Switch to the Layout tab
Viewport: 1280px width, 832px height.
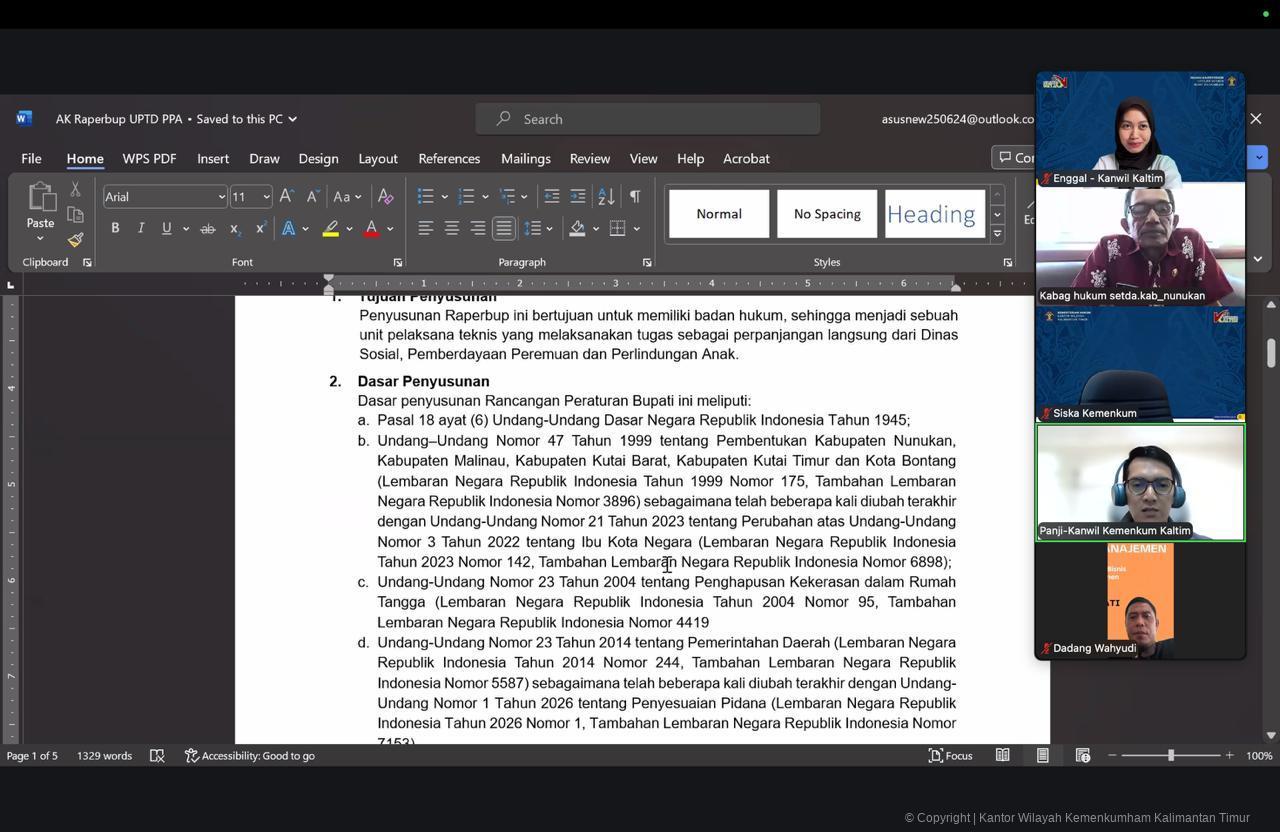click(x=378, y=159)
